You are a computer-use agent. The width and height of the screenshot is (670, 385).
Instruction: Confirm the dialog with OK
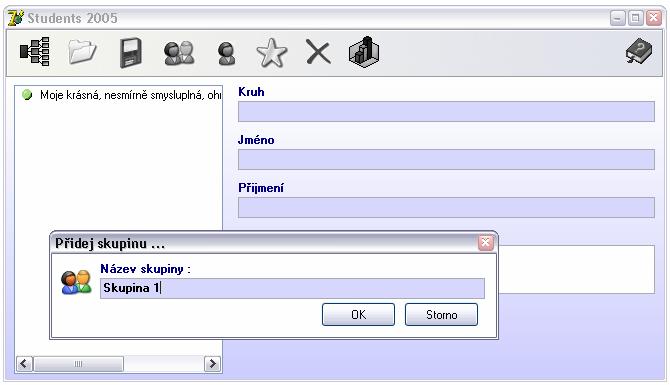tap(358, 314)
